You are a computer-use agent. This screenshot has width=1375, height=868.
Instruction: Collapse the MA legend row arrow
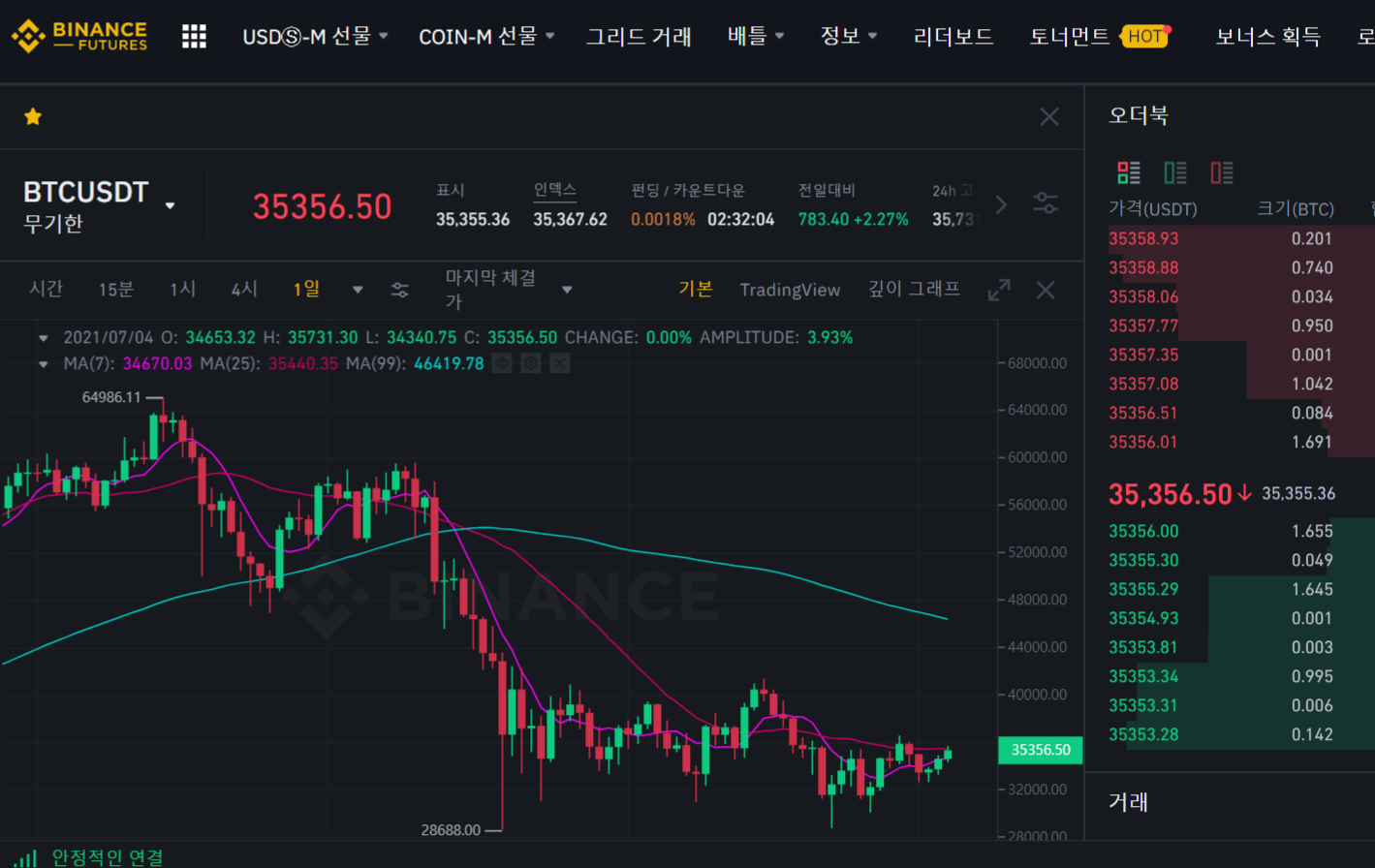44,364
